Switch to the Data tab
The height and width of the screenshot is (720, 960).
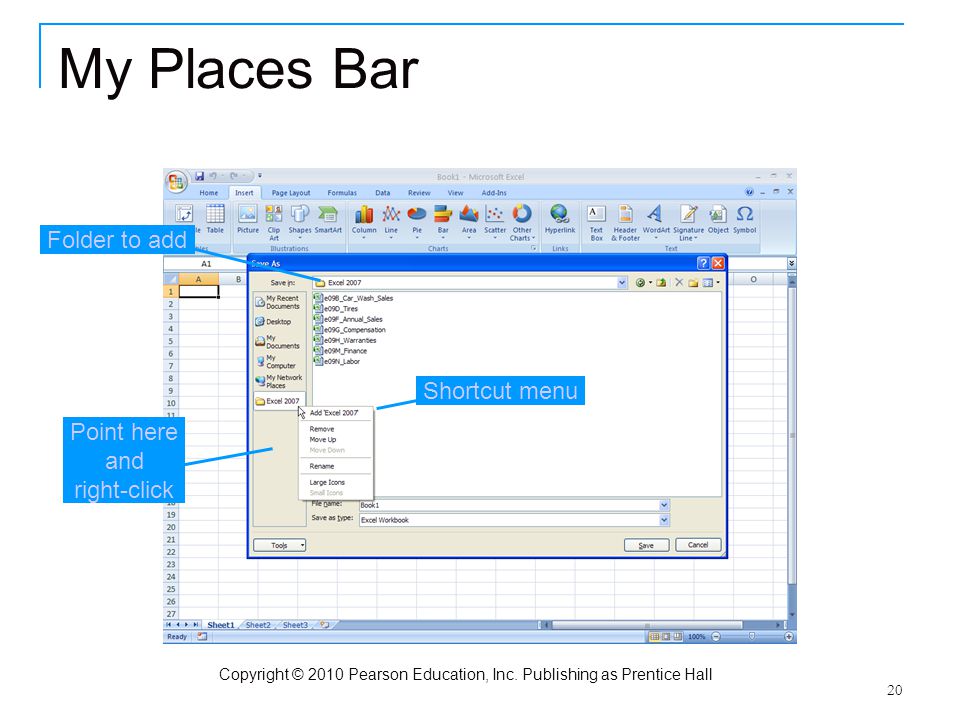[x=383, y=192]
